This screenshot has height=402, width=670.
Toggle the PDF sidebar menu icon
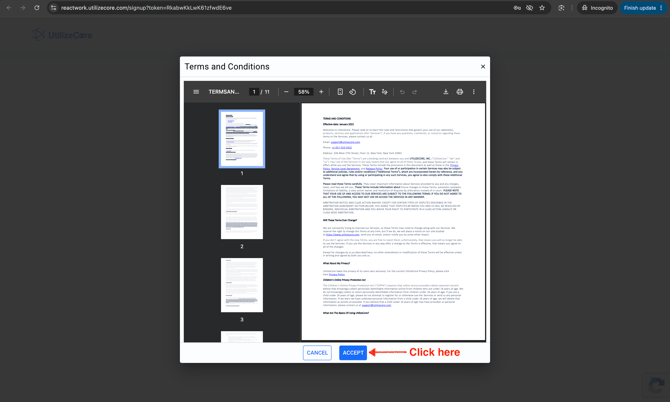tap(196, 92)
